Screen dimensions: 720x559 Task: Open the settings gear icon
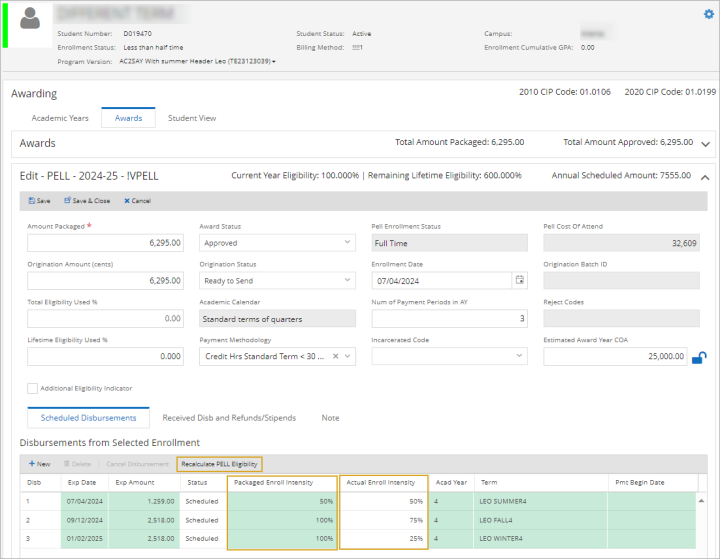pyautogui.click(x=709, y=14)
